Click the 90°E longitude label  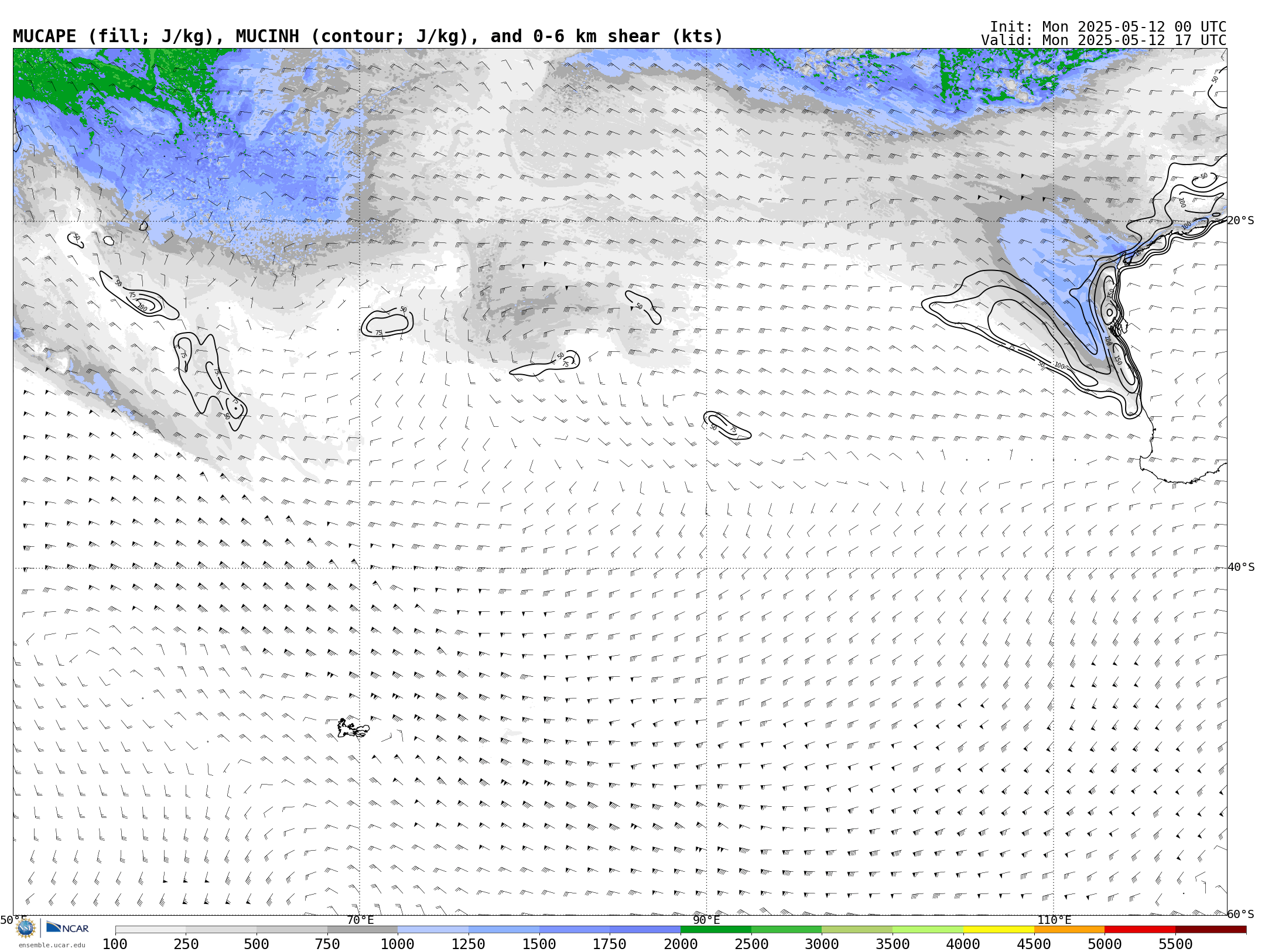coord(706,920)
